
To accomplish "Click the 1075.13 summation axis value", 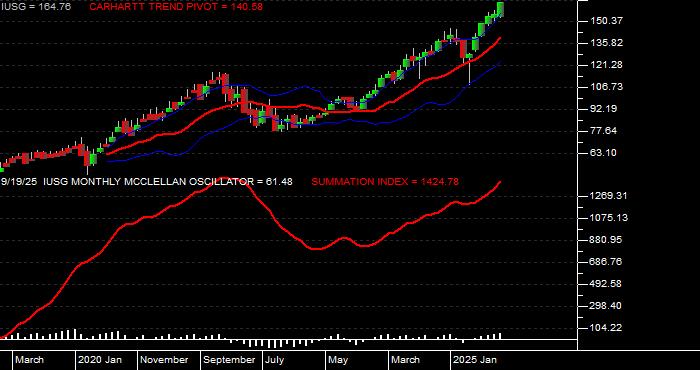I will pyautogui.click(x=608, y=218).
